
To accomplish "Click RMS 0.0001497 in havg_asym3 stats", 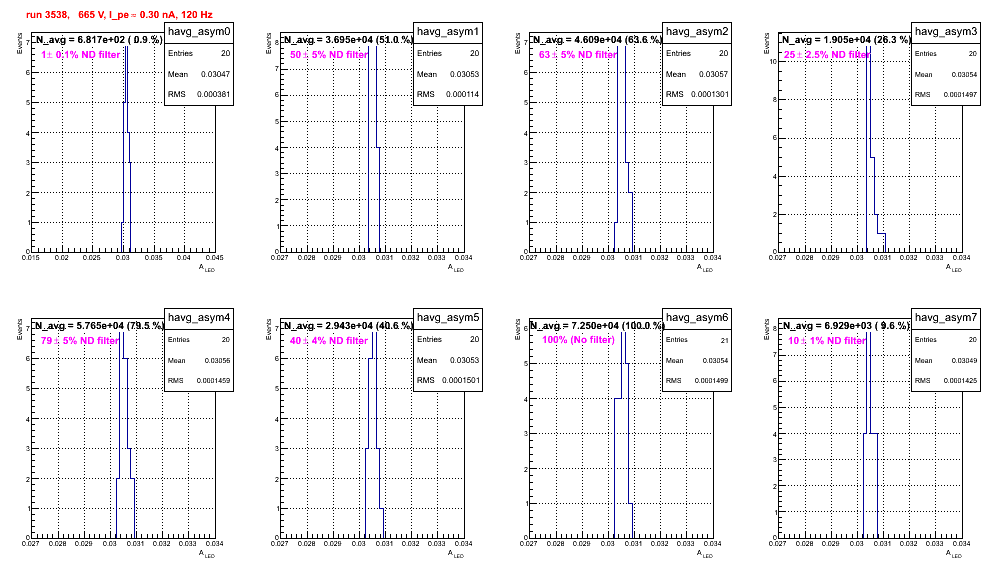I will [x=946, y=94].
